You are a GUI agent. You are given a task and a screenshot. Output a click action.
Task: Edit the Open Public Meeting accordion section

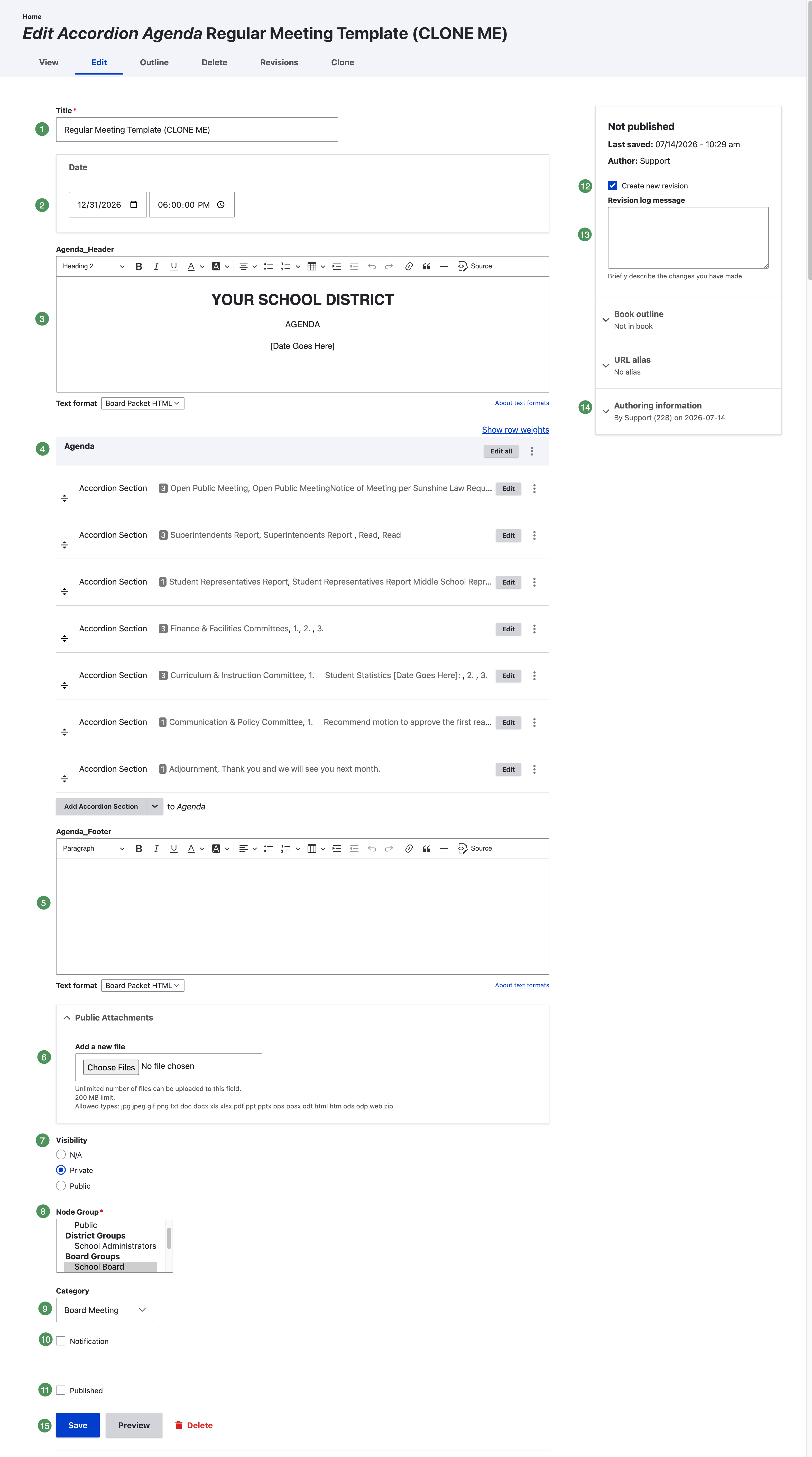pyautogui.click(x=508, y=489)
